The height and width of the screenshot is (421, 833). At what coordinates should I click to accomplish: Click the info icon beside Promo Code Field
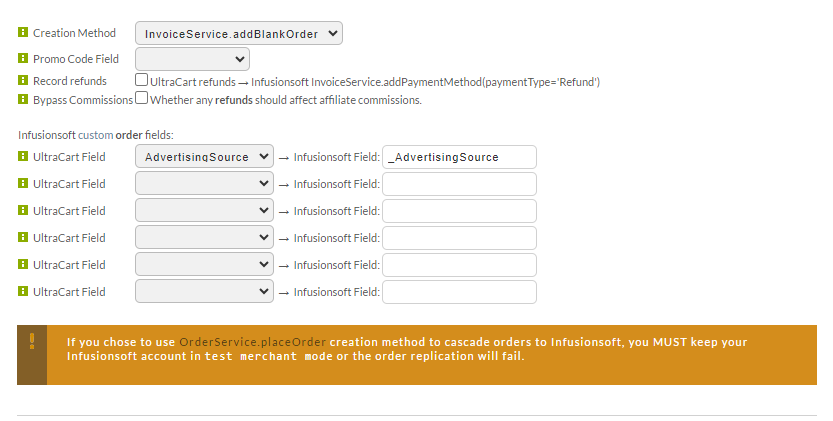tap(23, 58)
